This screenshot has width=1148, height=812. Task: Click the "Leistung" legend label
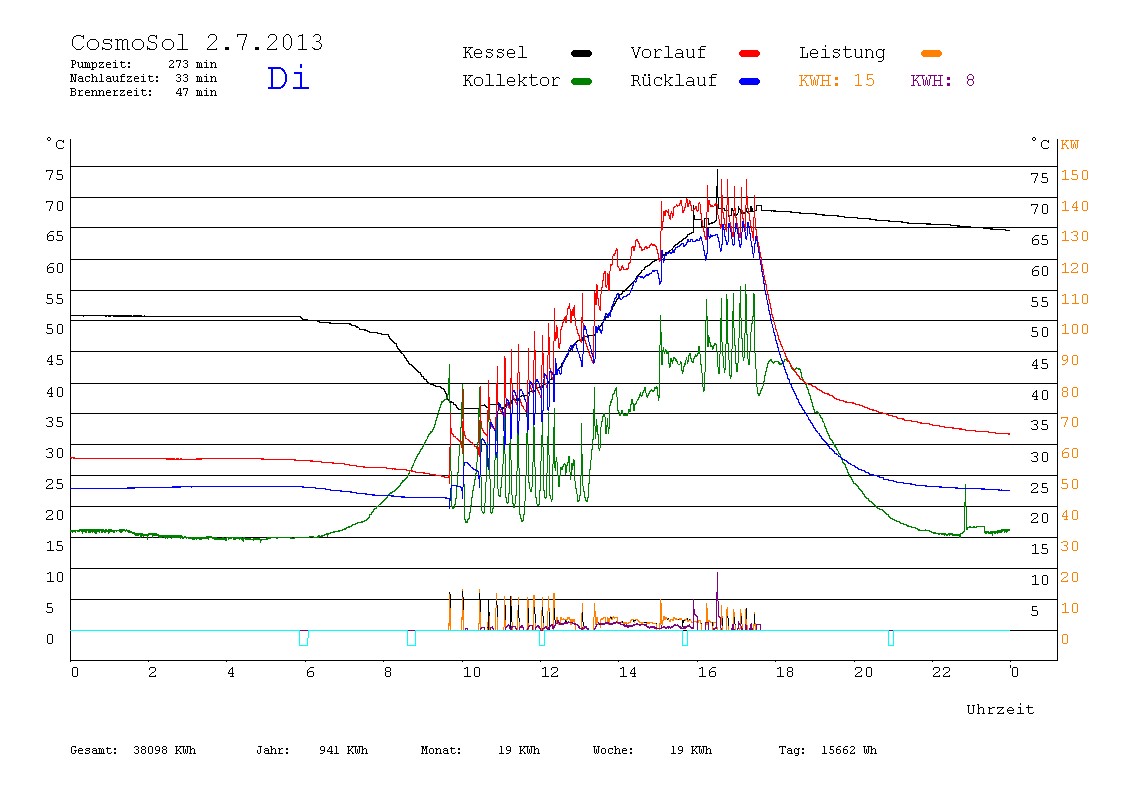click(842, 53)
